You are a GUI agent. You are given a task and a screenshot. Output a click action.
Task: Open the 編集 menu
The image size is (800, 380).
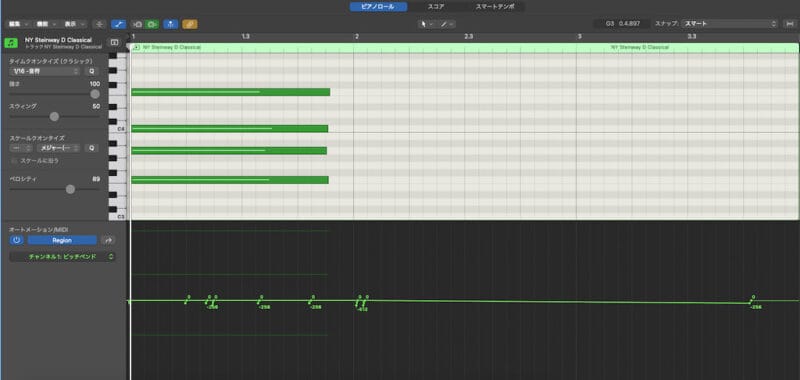[x=18, y=24]
